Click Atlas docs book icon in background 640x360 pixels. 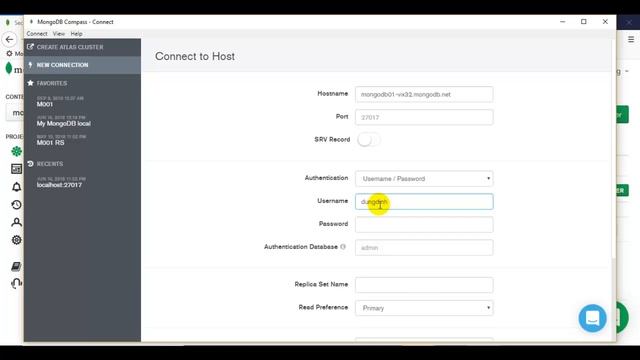[x=16, y=267]
